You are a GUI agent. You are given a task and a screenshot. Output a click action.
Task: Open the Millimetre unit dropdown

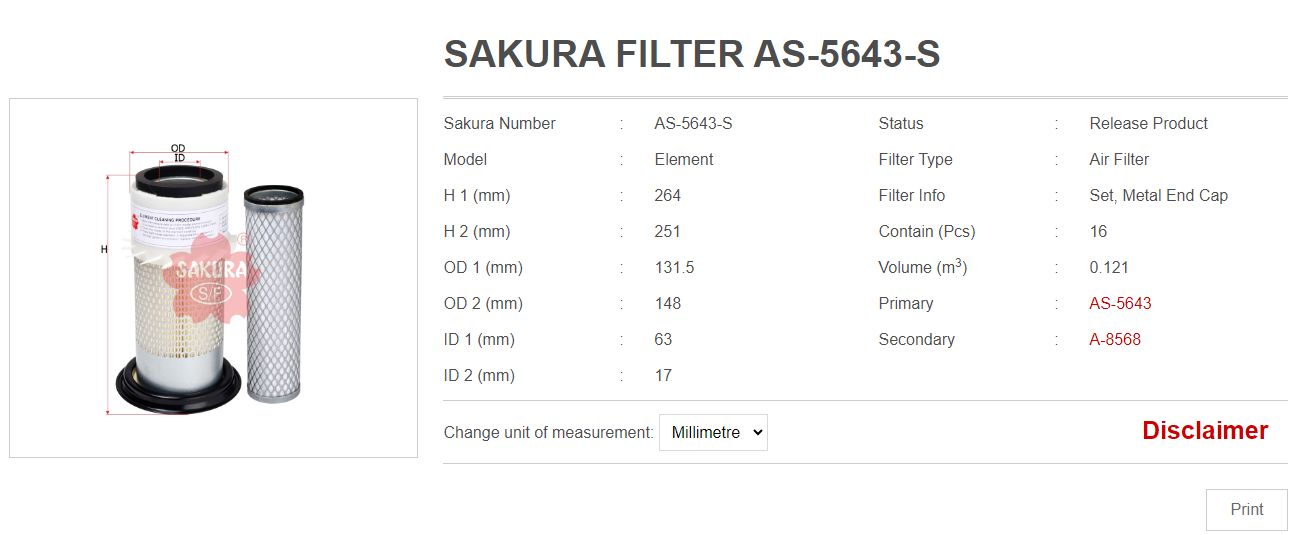pyautogui.click(x=713, y=432)
